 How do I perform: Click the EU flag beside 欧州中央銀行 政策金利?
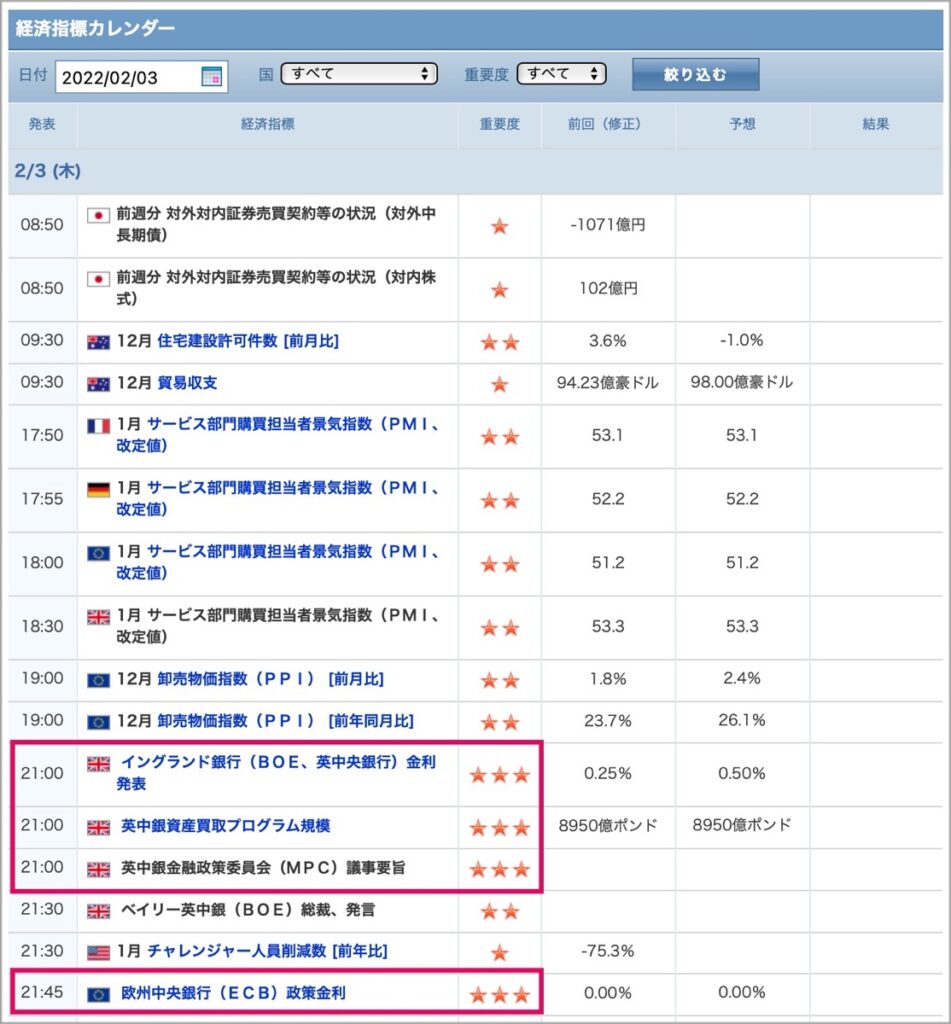(x=98, y=994)
